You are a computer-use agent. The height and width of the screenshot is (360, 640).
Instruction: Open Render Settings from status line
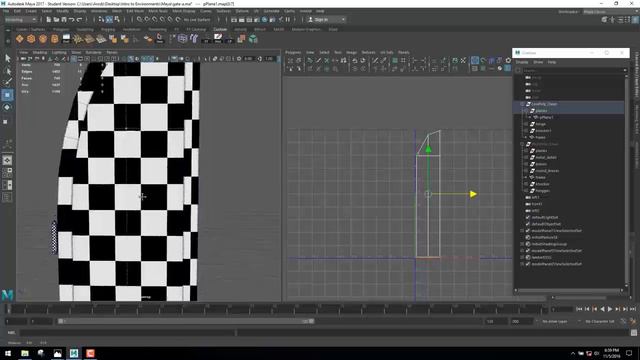tap(257, 19)
